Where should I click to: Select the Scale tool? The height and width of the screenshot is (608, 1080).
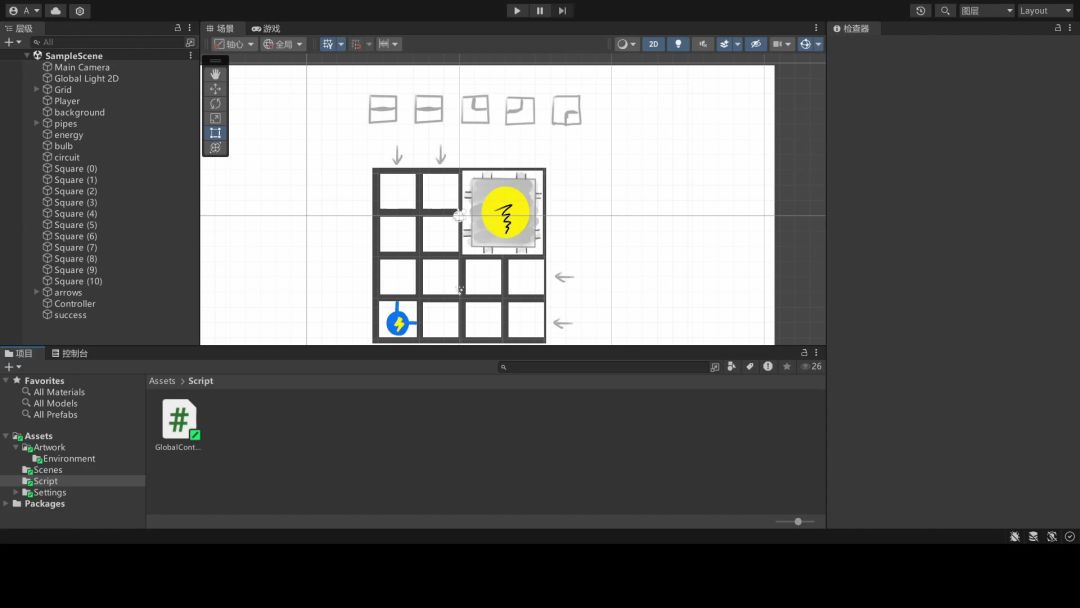click(x=215, y=118)
